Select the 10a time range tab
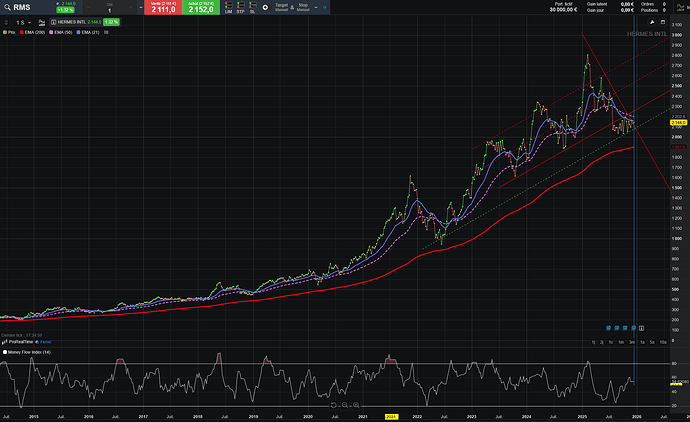 pos(663,343)
